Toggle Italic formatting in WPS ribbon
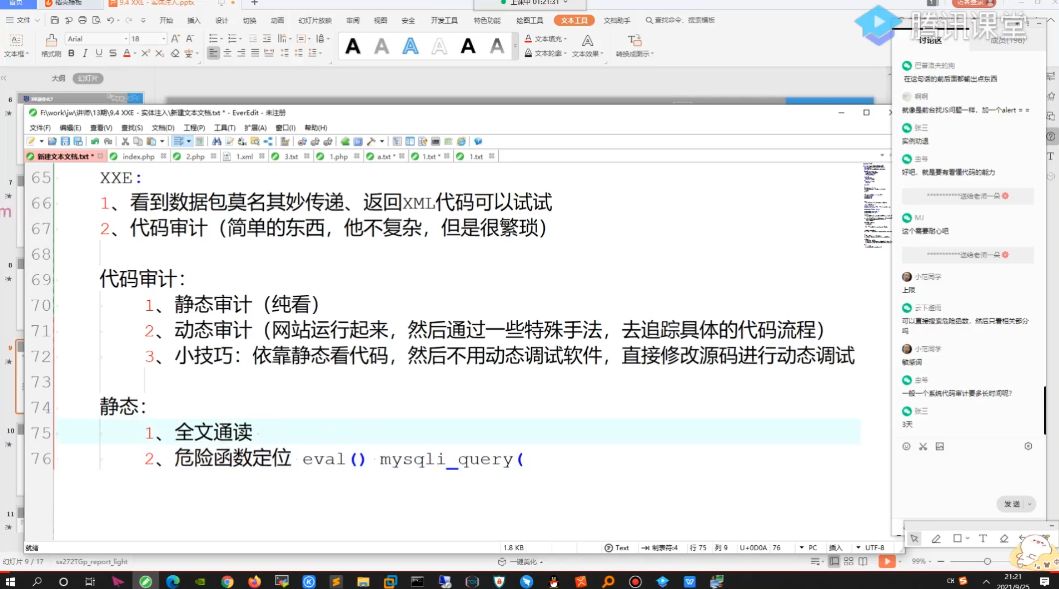1059x589 pixels. click(x=84, y=53)
